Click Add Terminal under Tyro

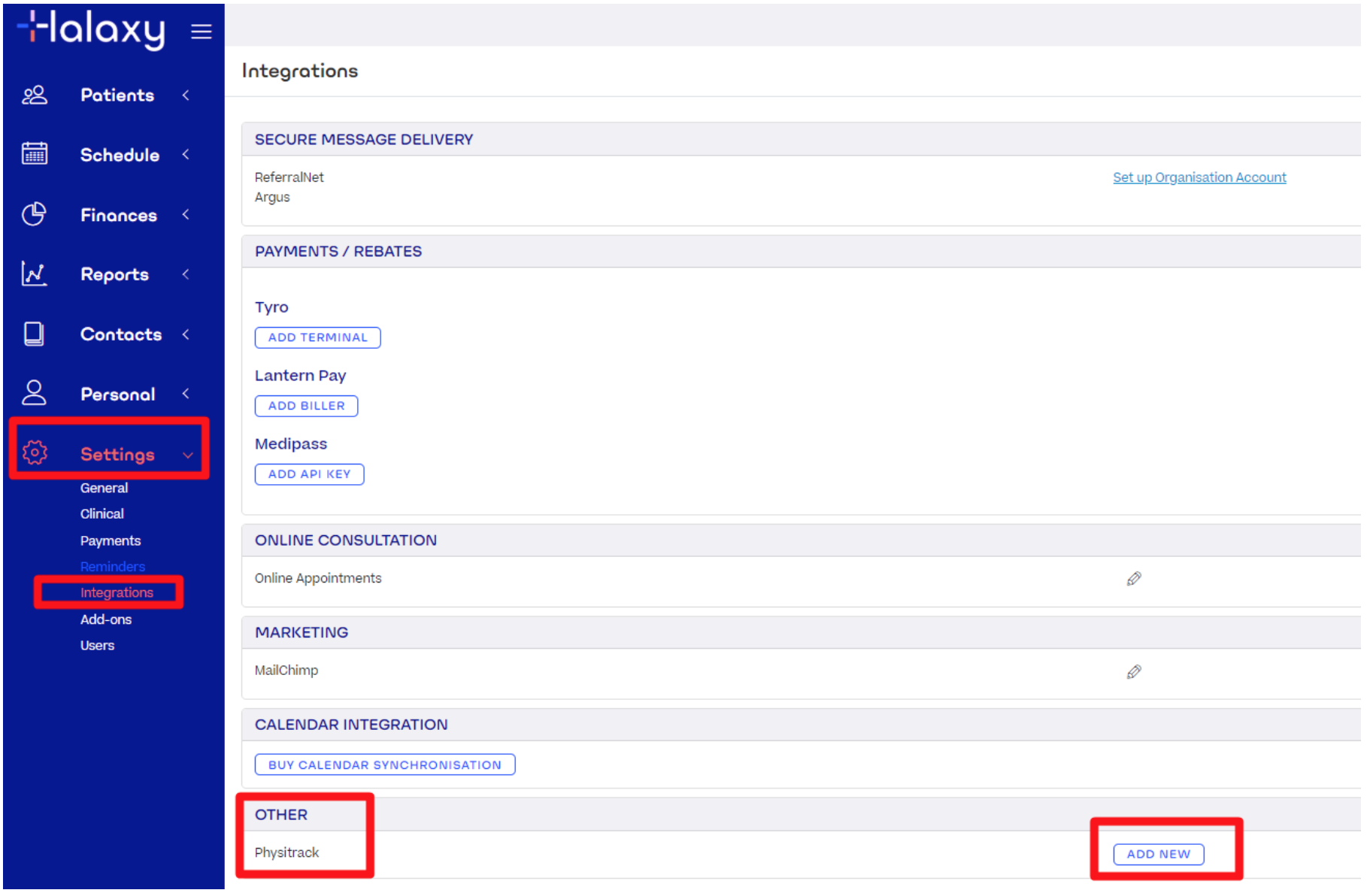point(317,338)
